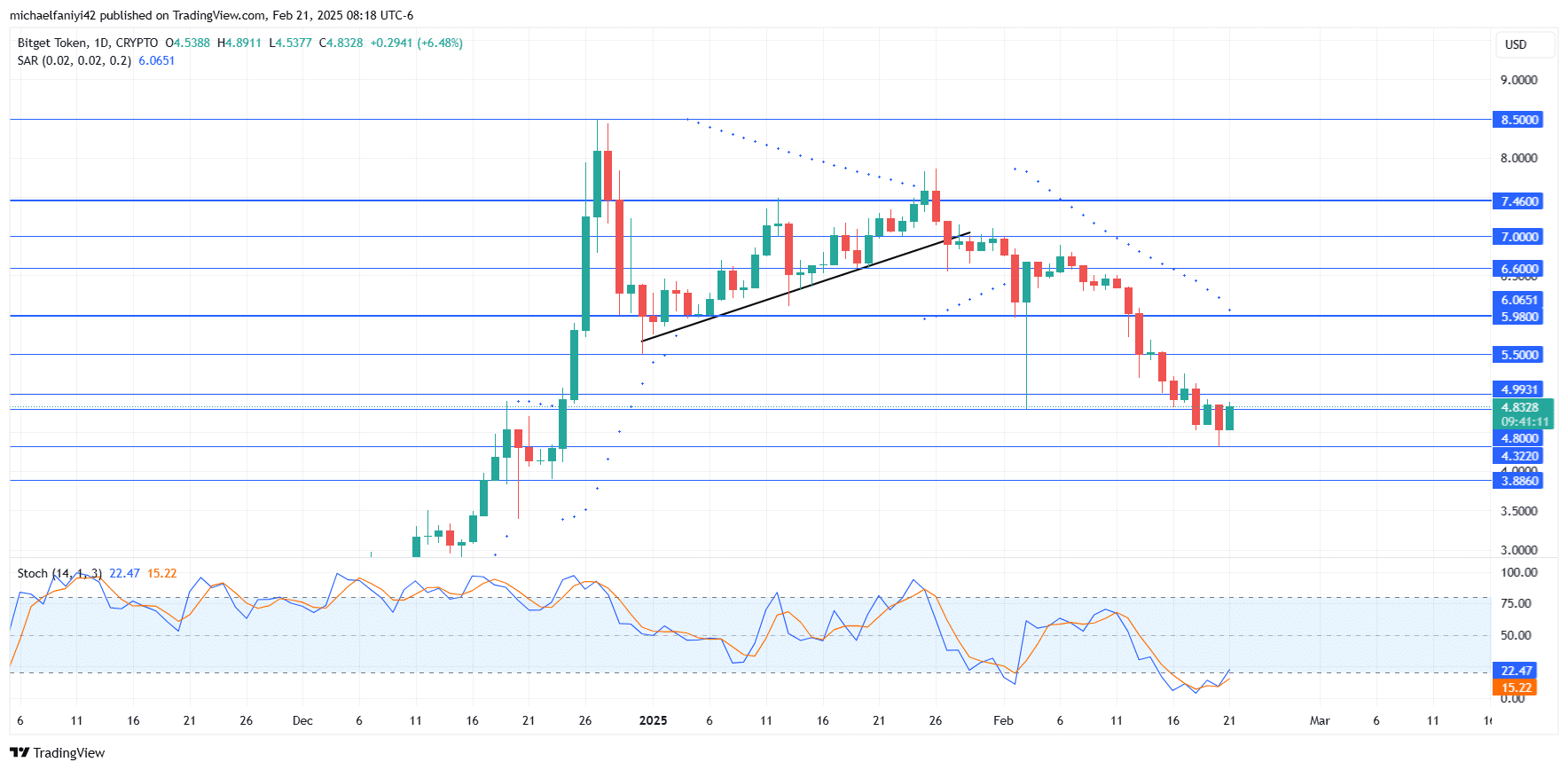Screen dimensions: 1568x770
Task: Click the 50.00 stochastic scale label
Action: pos(1516,635)
